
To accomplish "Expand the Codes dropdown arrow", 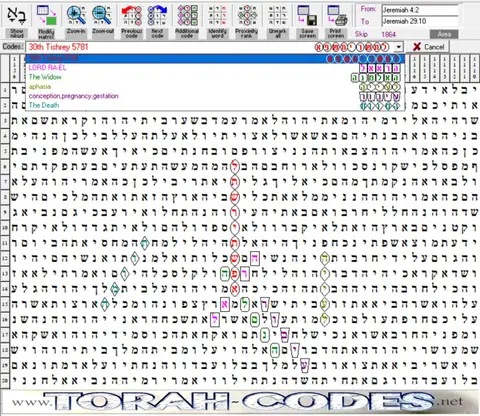I will click(399, 47).
